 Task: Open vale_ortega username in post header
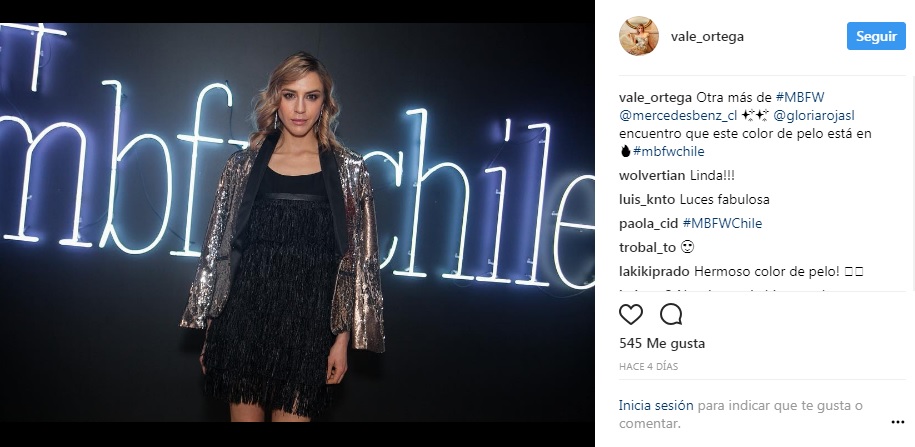707,37
